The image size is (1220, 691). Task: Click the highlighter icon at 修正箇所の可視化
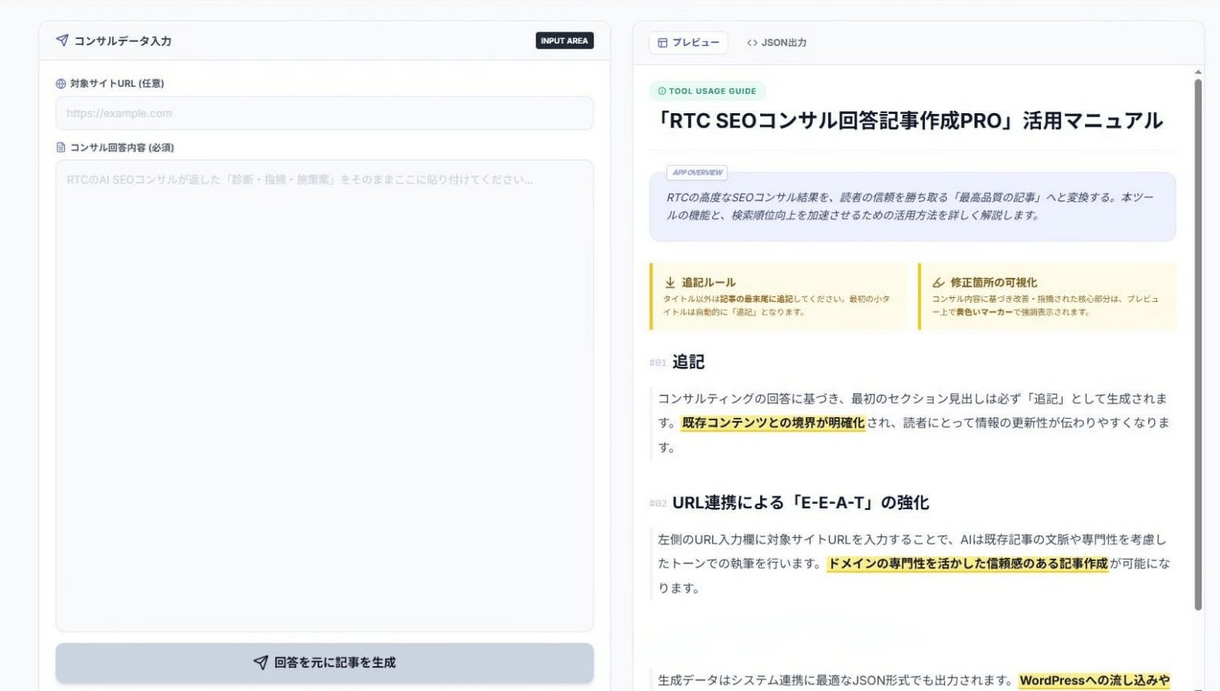click(938, 283)
